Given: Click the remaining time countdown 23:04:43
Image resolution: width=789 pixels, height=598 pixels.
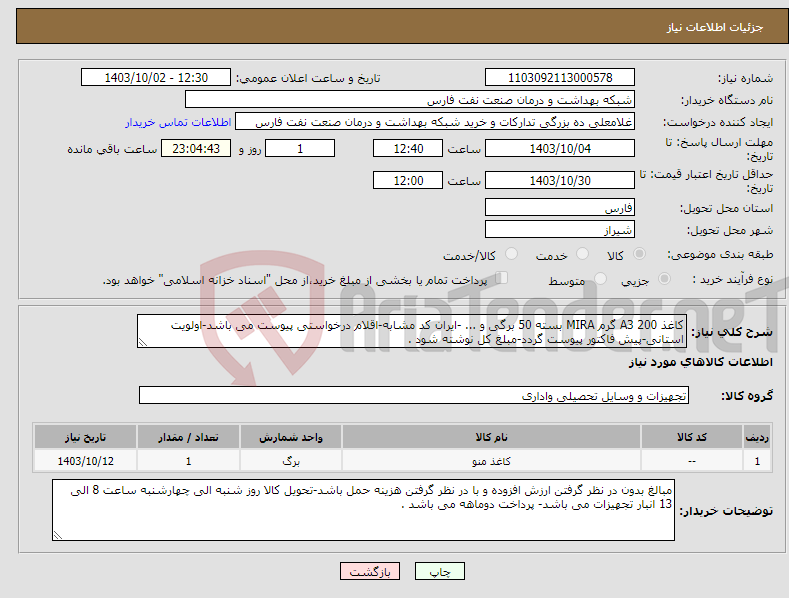Looking at the screenshot, I should pyautogui.click(x=196, y=148).
